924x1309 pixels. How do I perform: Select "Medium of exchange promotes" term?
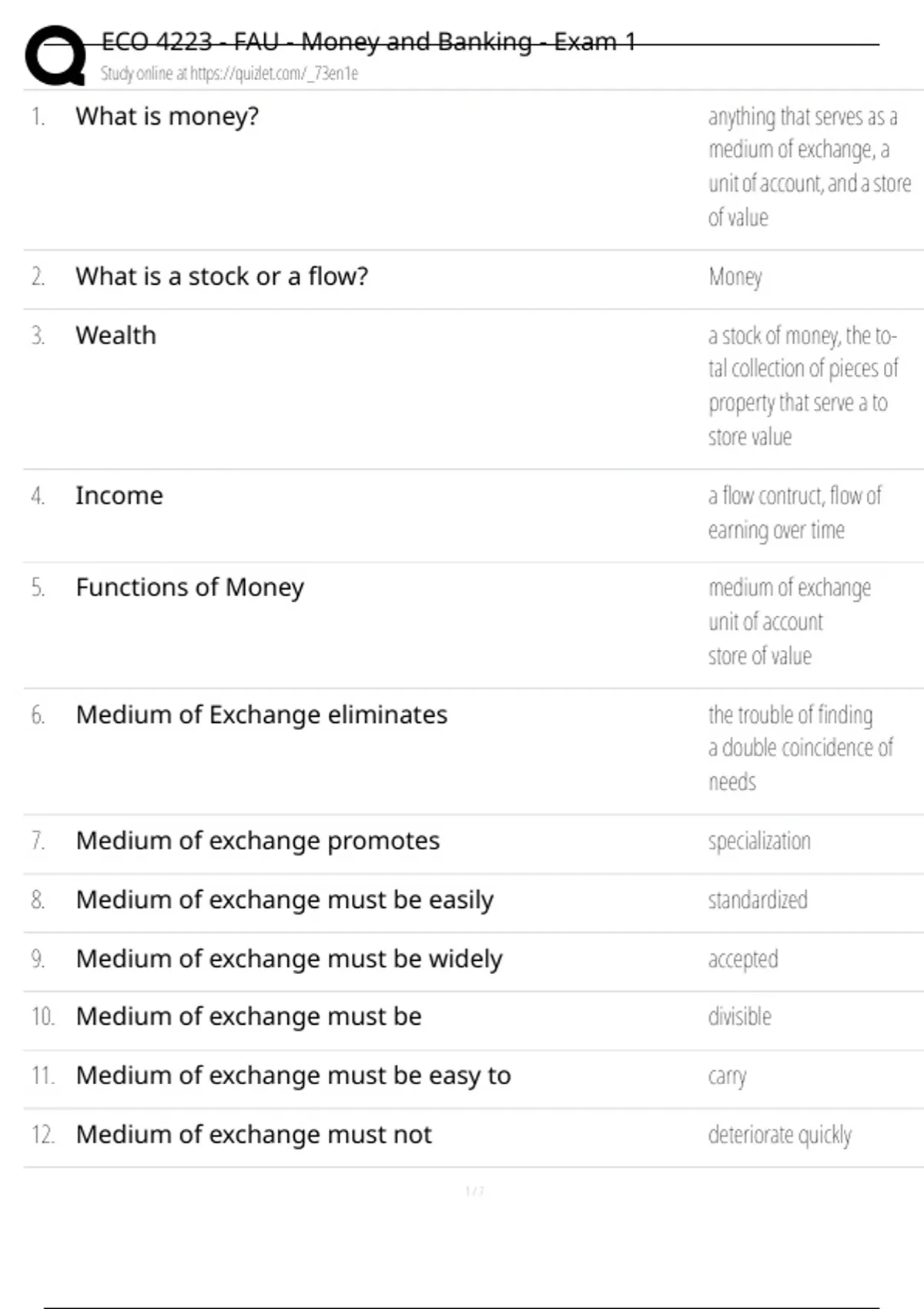point(257,841)
